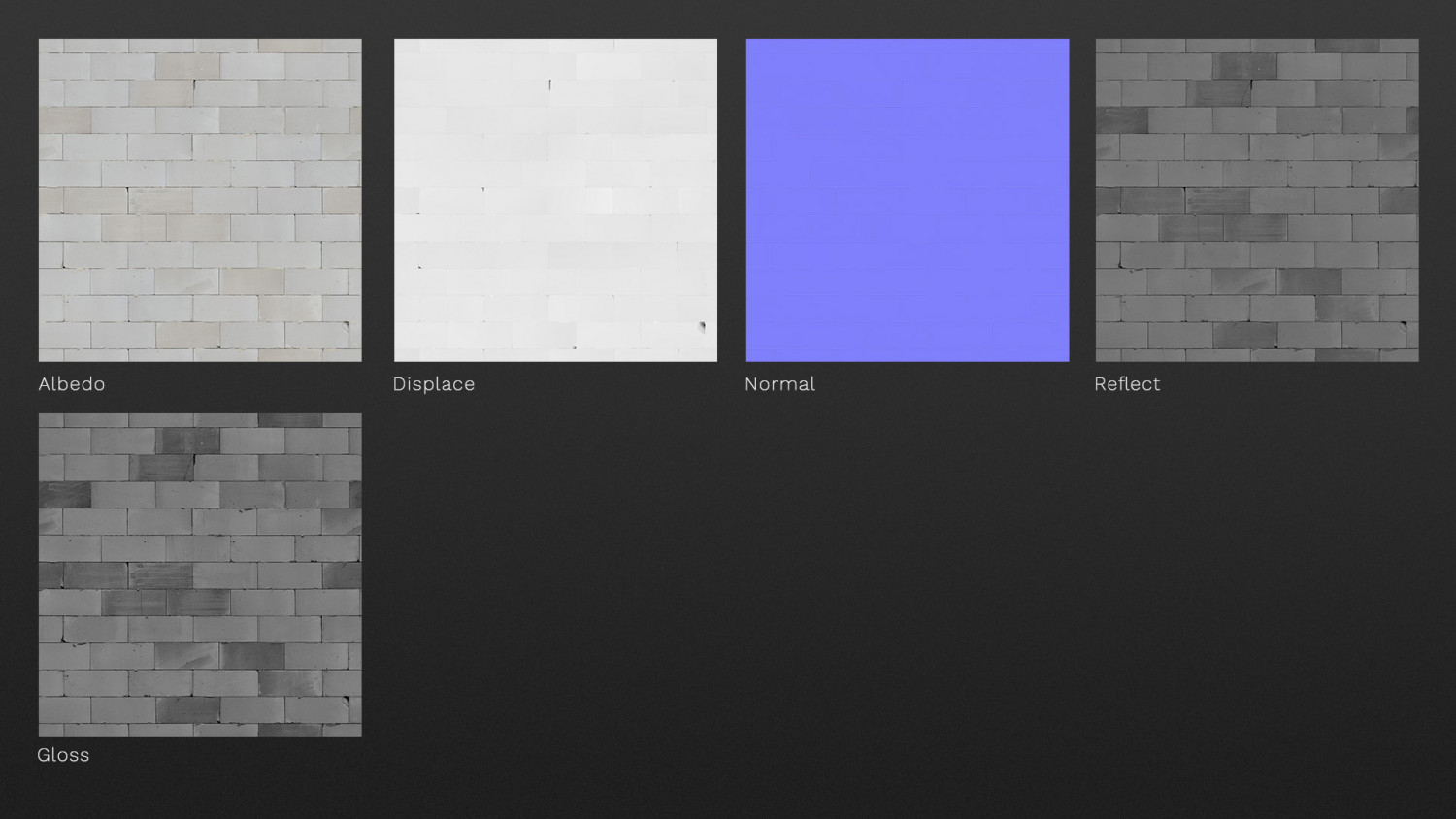Open the Reflect map thumbnail
The width and height of the screenshot is (1456, 819).
coord(1257,200)
